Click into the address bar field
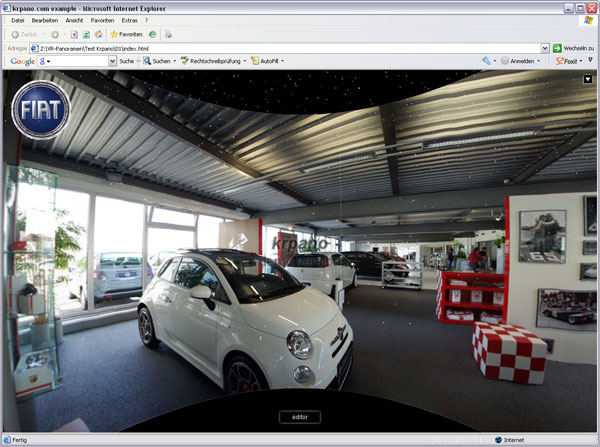 coord(280,48)
